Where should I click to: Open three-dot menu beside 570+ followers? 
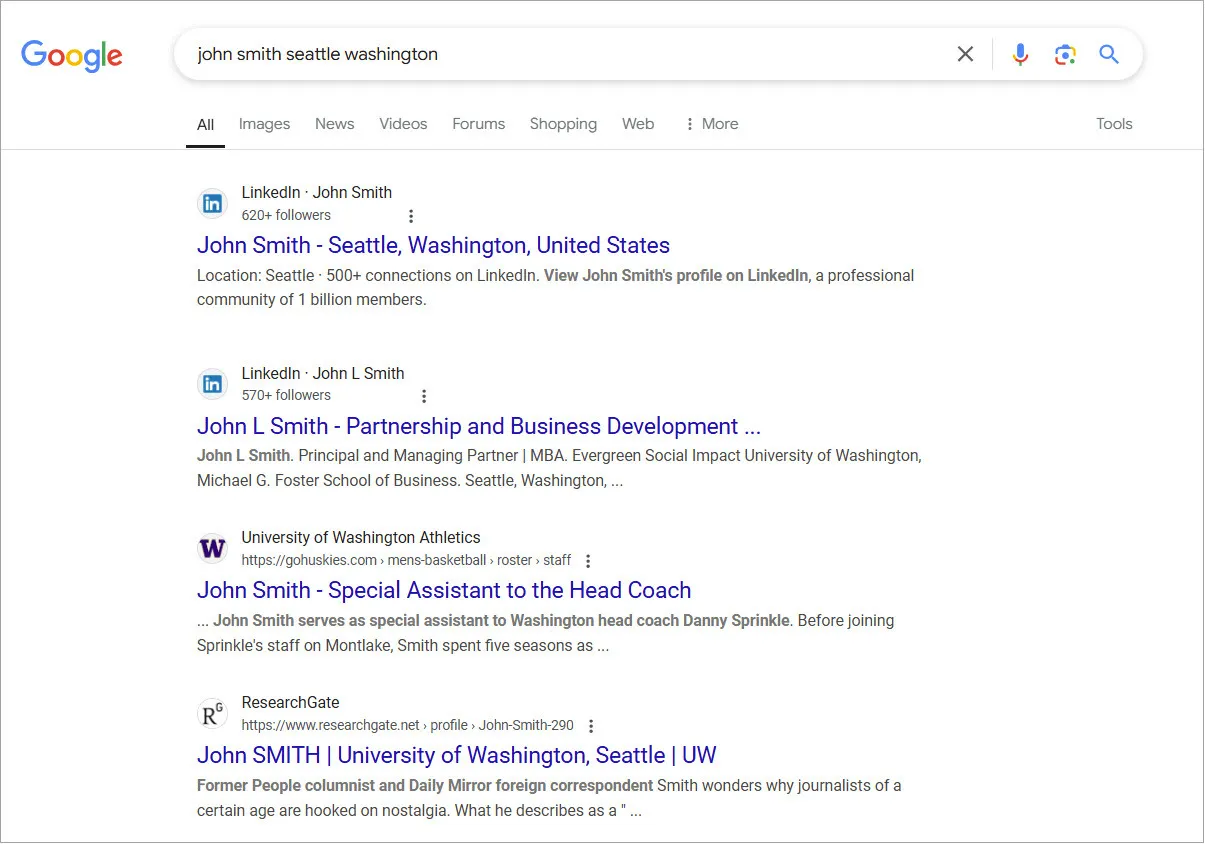[424, 396]
